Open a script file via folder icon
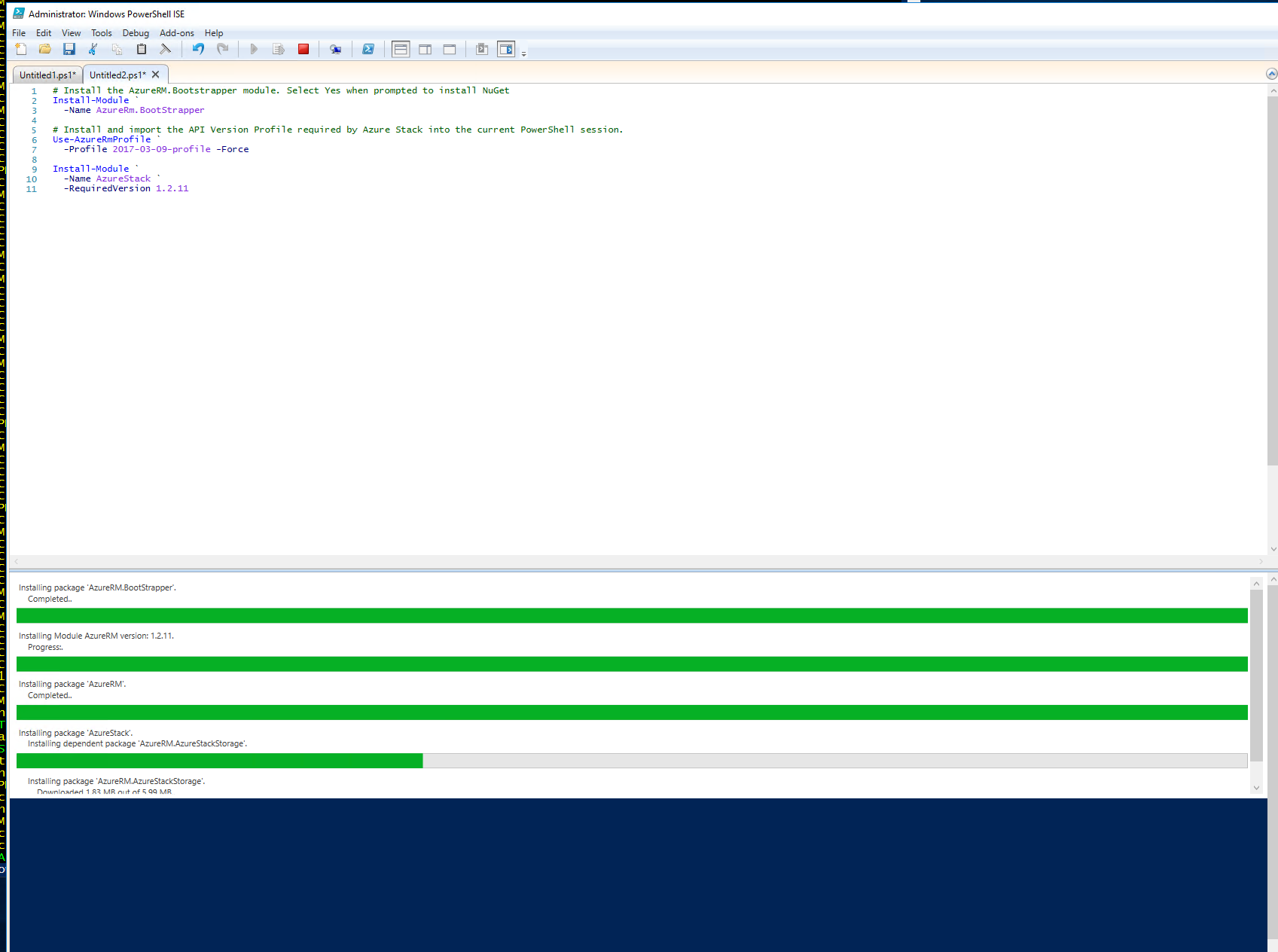The image size is (1278, 952). (45, 49)
